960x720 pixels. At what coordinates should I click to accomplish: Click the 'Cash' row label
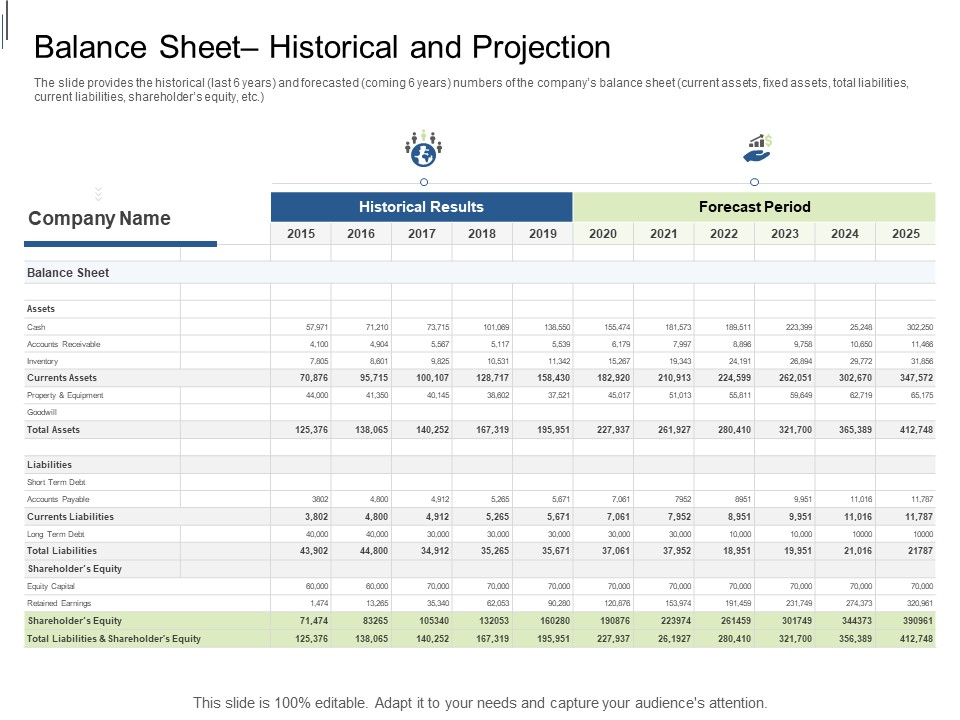[36, 327]
